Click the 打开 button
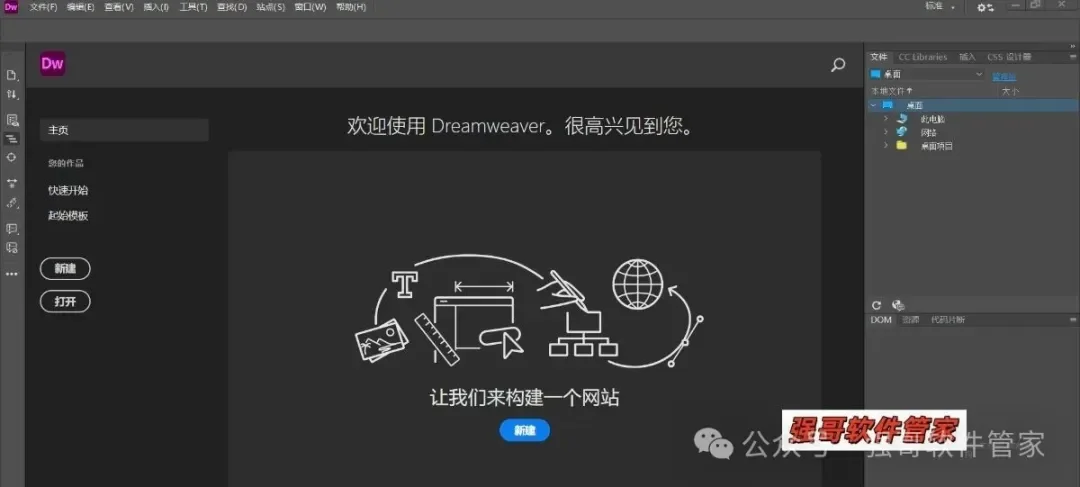This screenshot has width=1080, height=487. coord(65,301)
